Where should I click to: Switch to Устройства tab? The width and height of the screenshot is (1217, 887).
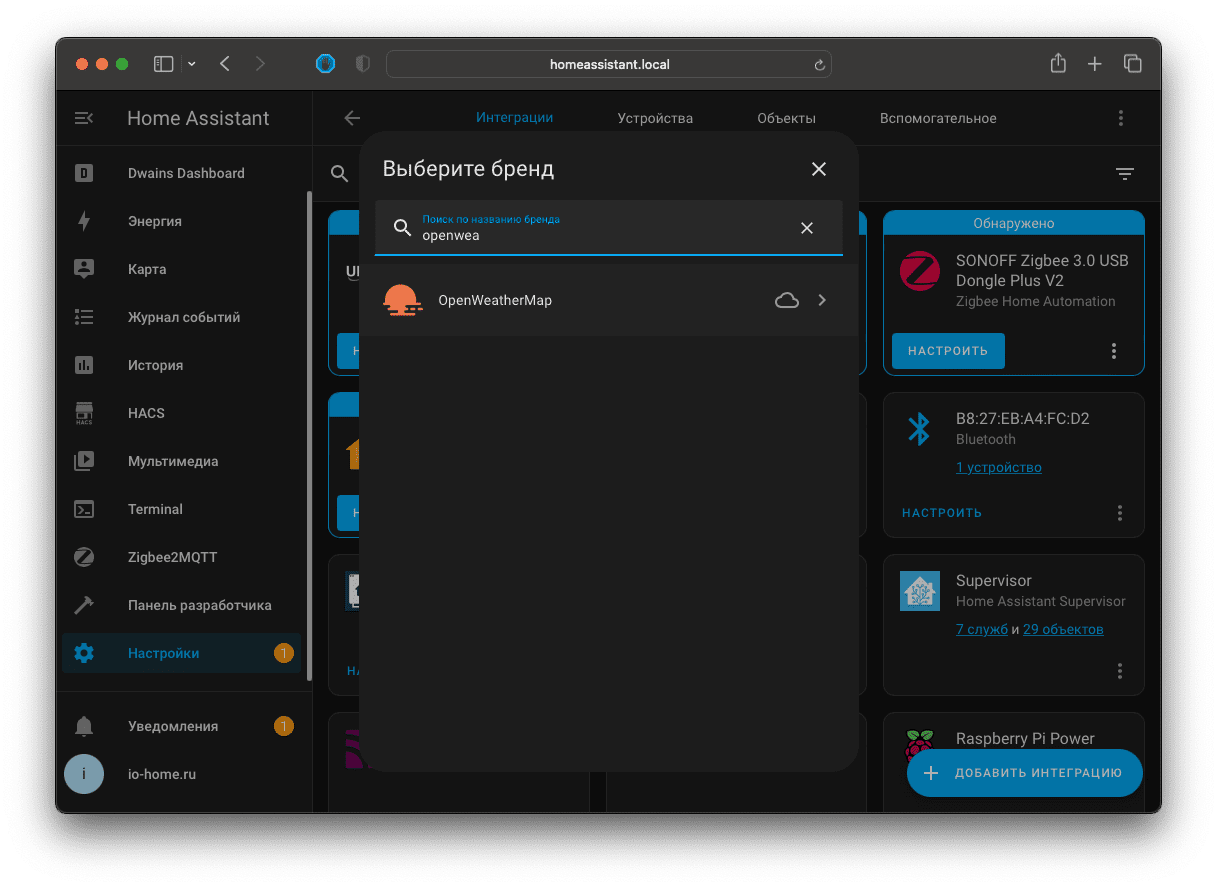(655, 118)
